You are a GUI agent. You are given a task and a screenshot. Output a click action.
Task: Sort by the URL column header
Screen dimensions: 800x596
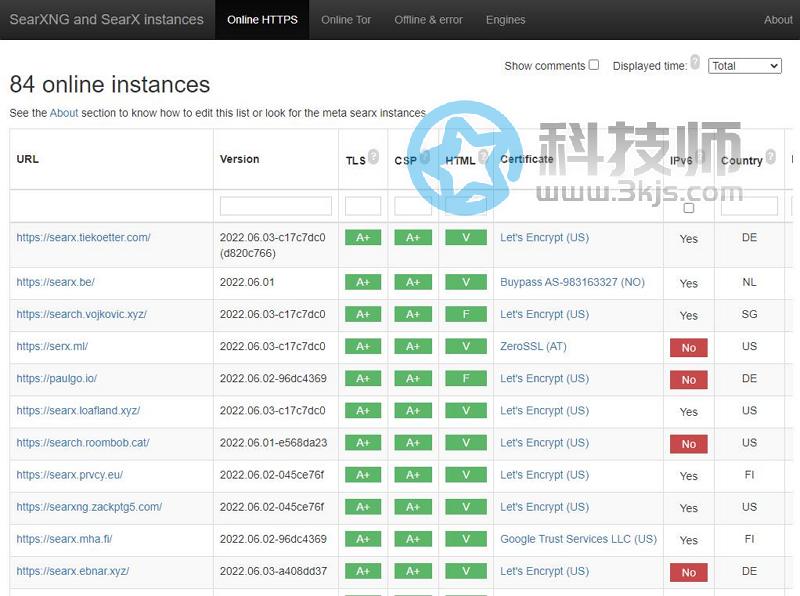click(x=28, y=159)
